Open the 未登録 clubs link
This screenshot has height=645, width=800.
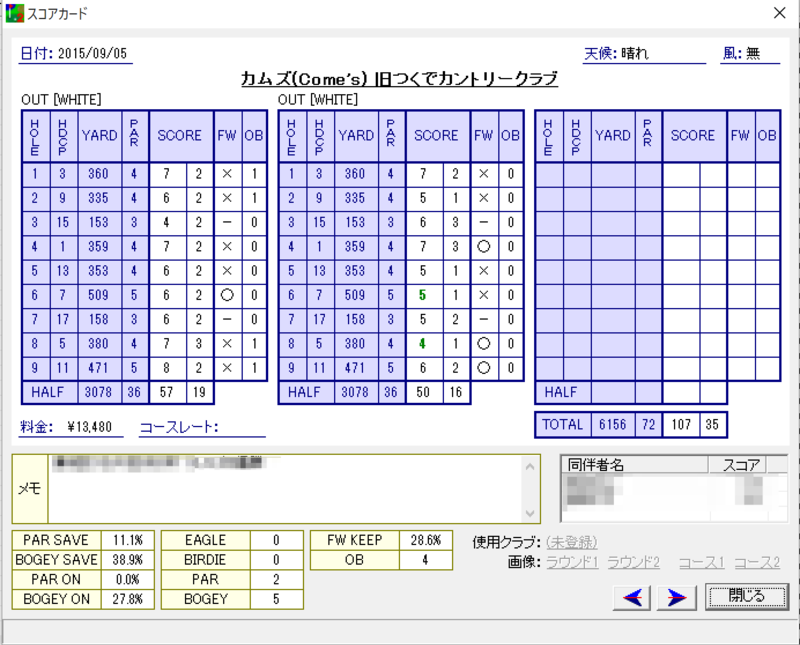click(571, 542)
